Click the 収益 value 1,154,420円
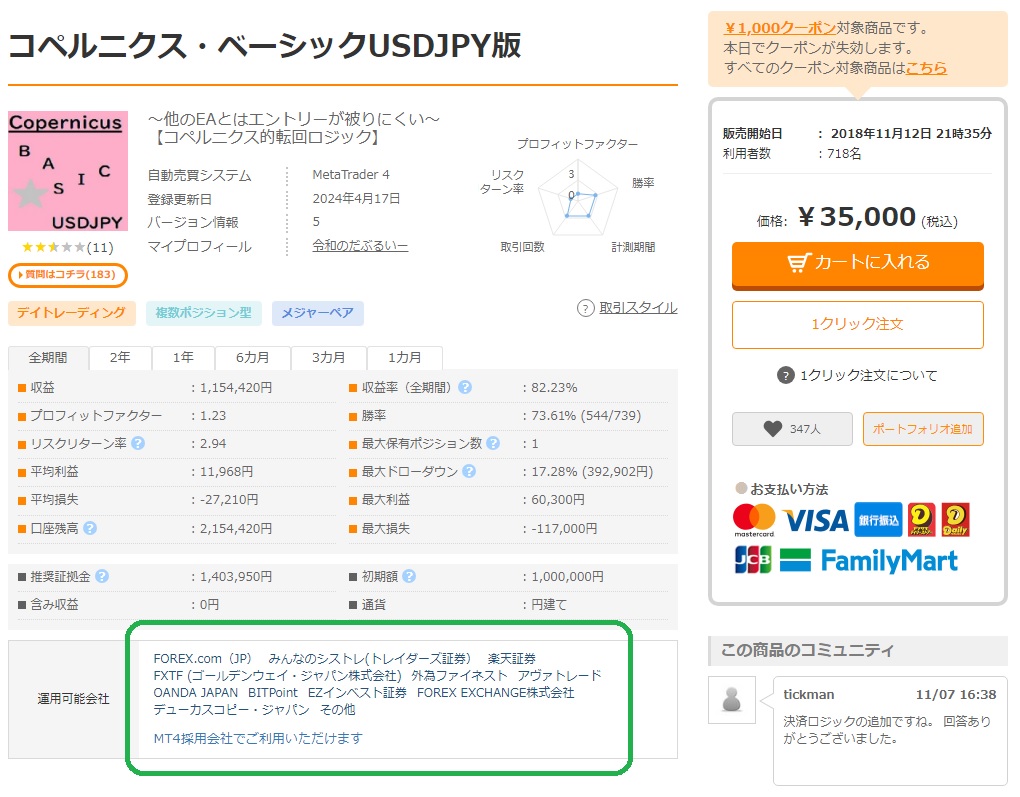Screen dimensions: 1020x797 point(236,387)
